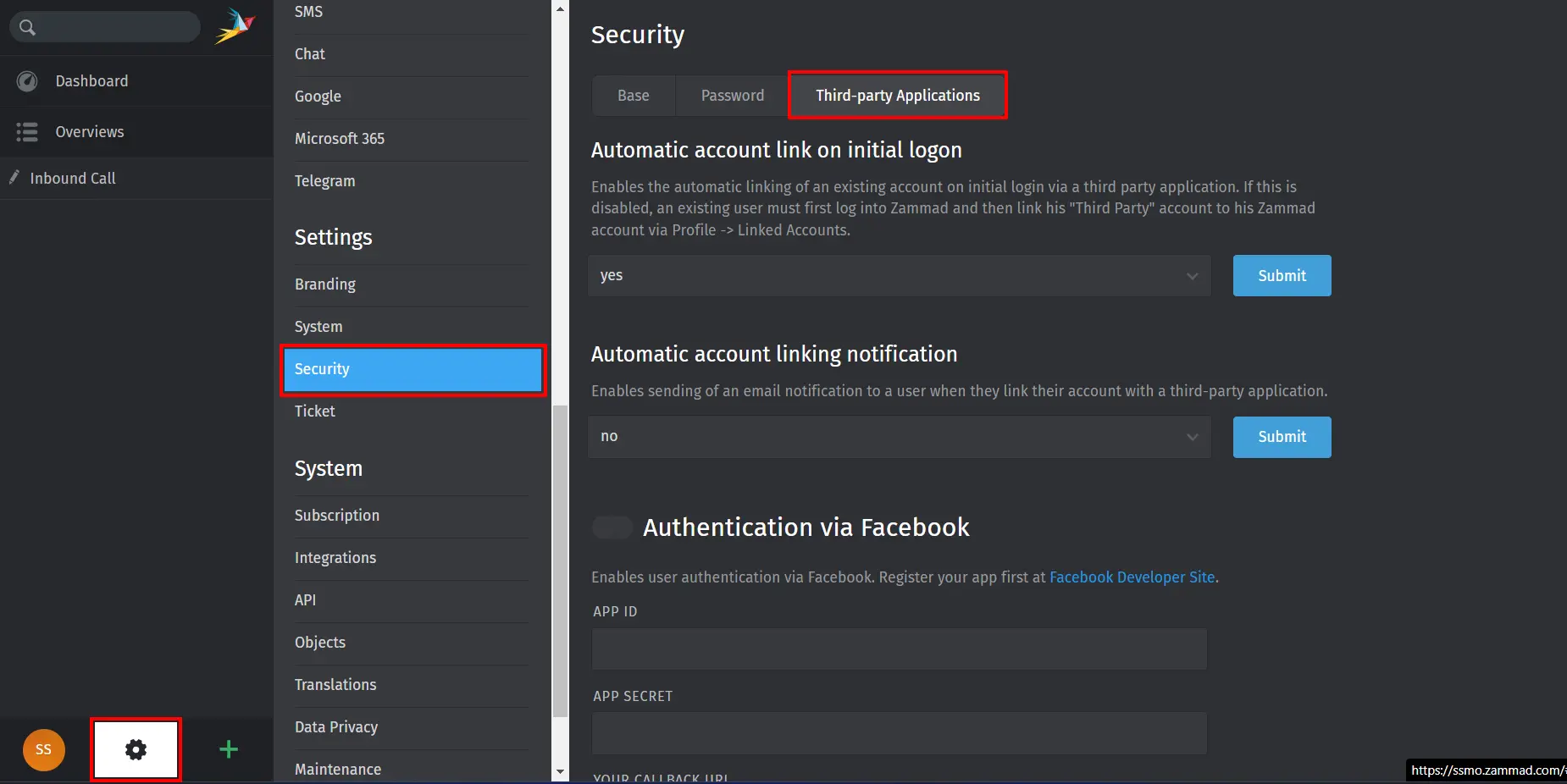Click the search magnifier icon
The height and width of the screenshot is (784, 1567).
pyautogui.click(x=28, y=26)
